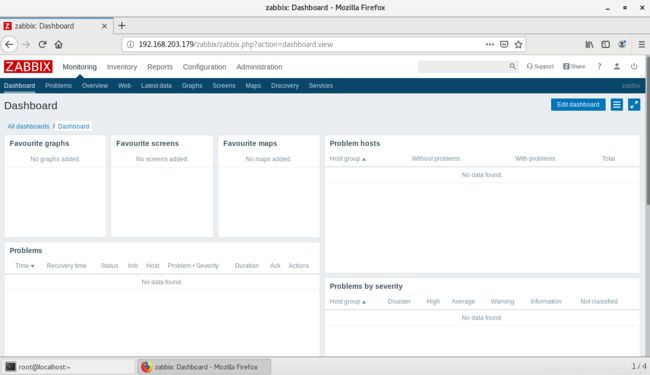
Task: Switch to the Overview submenu
Action: coord(95,85)
